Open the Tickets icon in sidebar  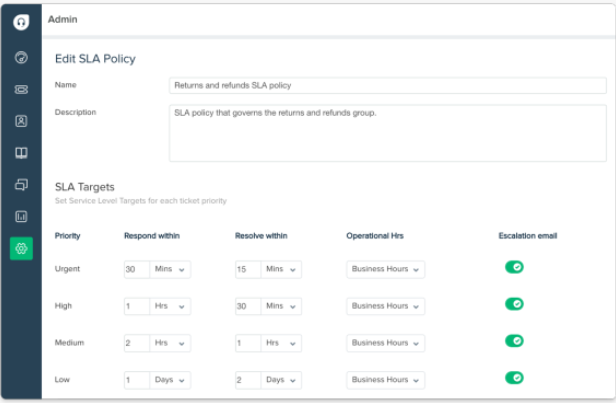click(21, 89)
